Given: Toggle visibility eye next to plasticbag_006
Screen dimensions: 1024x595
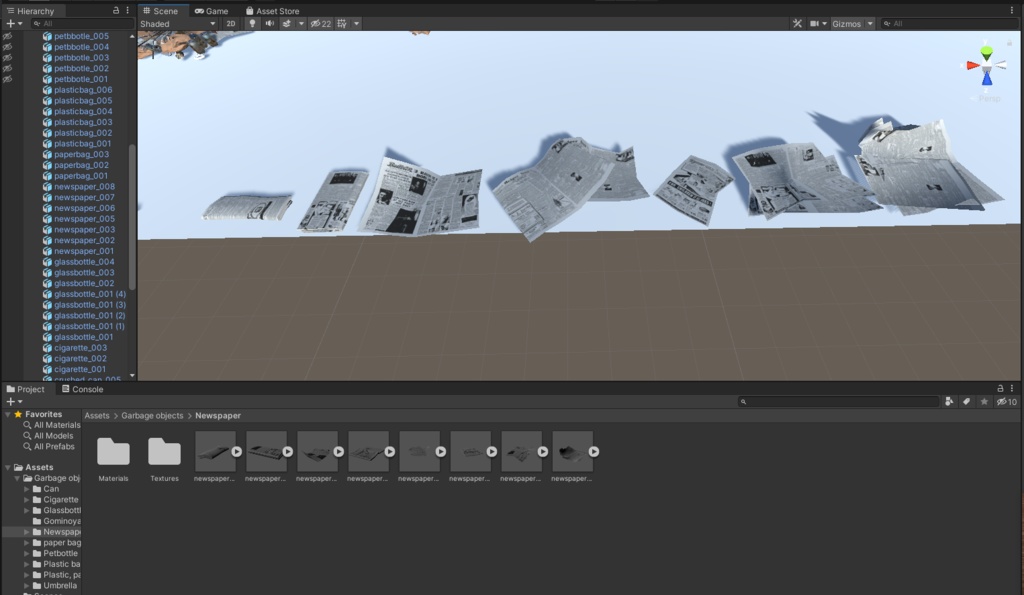Looking at the screenshot, I should tap(5, 89).
